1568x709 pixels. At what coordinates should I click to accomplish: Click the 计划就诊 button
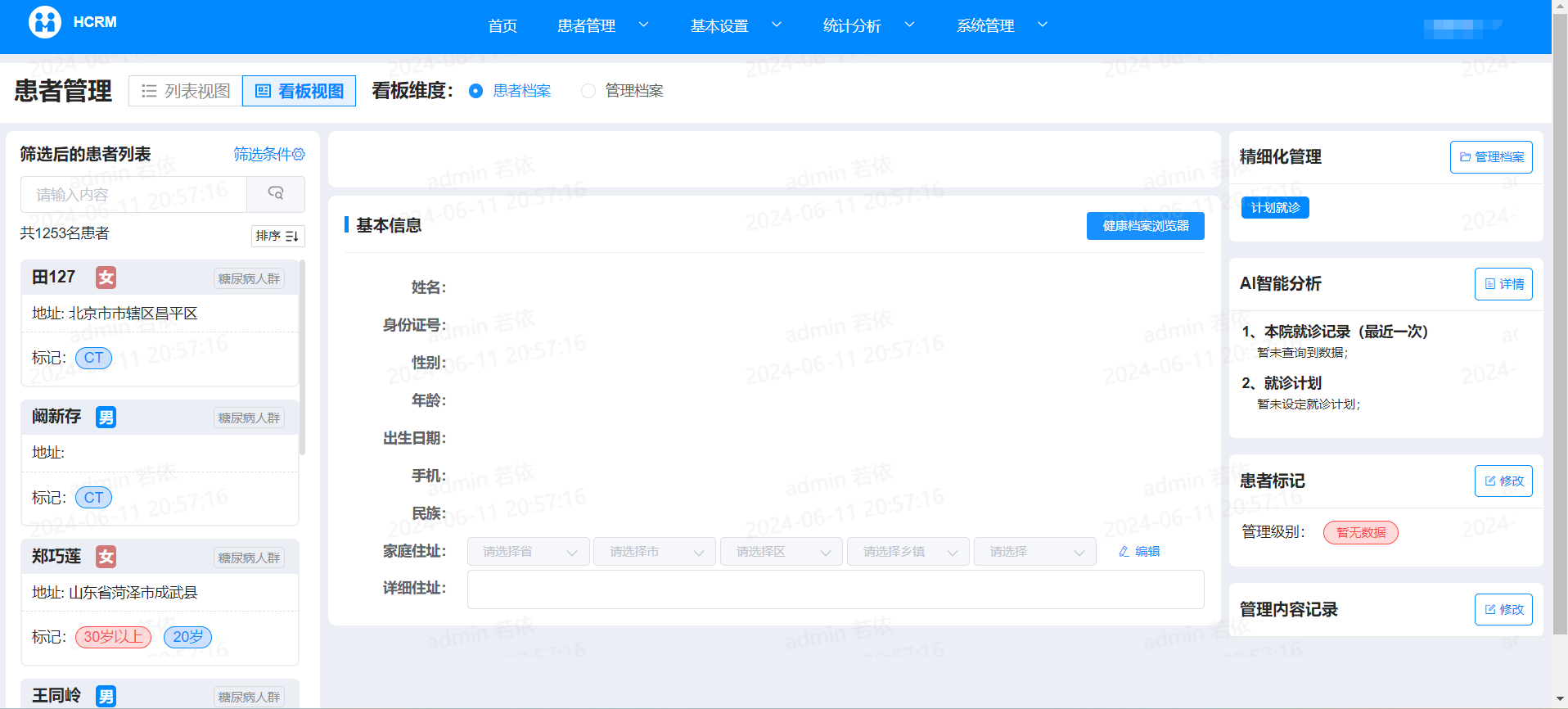1275,208
